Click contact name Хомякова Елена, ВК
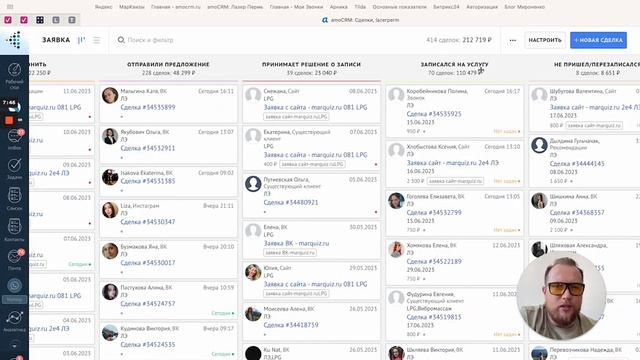This screenshot has width=640, height=360. (x=431, y=245)
